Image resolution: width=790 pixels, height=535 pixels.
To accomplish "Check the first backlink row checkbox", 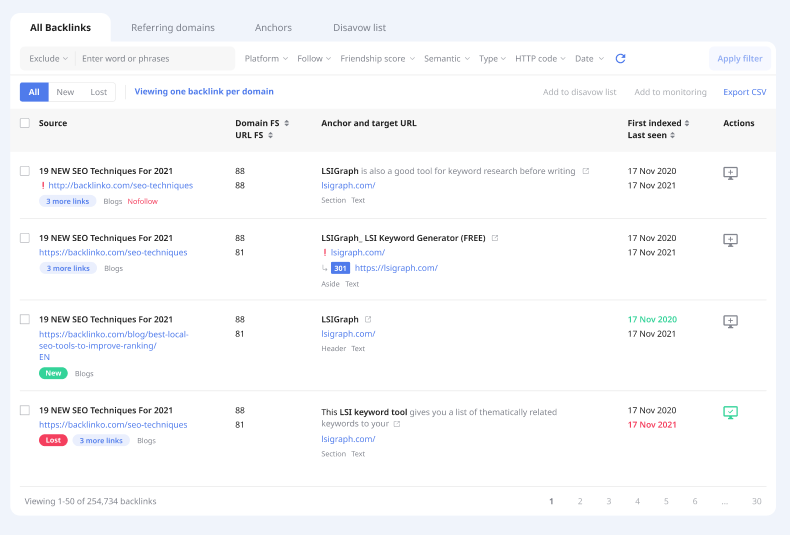I will click(25, 171).
